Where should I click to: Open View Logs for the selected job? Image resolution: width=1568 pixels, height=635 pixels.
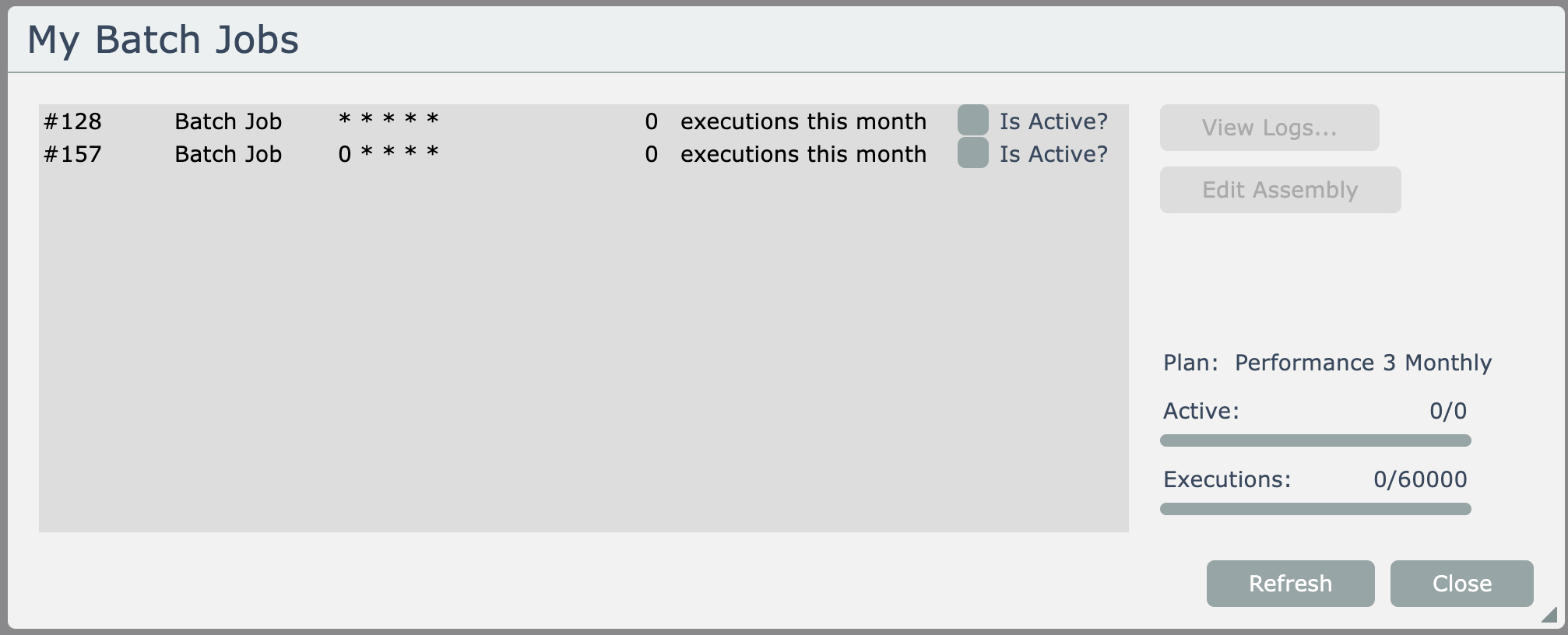pyautogui.click(x=1269, y=128)
